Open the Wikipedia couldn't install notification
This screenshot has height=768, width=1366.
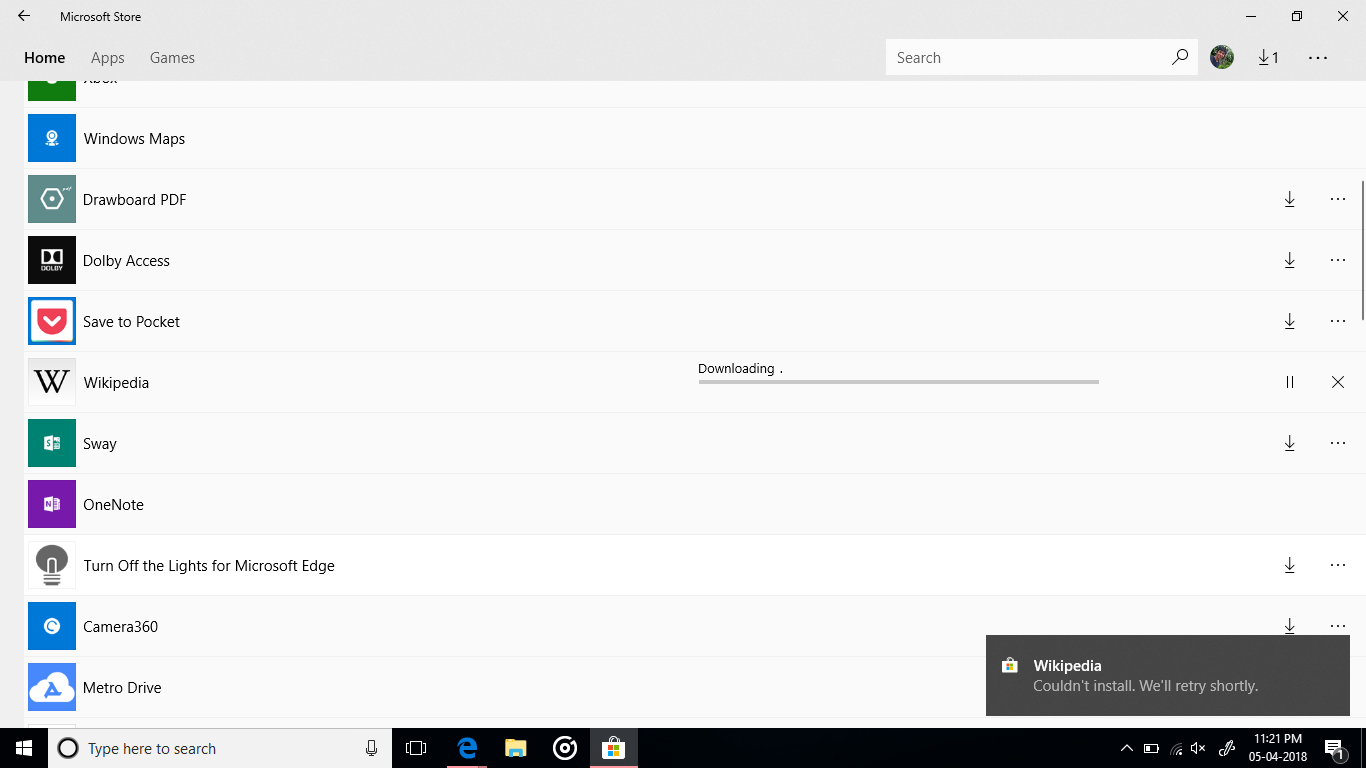(1168, 676)
